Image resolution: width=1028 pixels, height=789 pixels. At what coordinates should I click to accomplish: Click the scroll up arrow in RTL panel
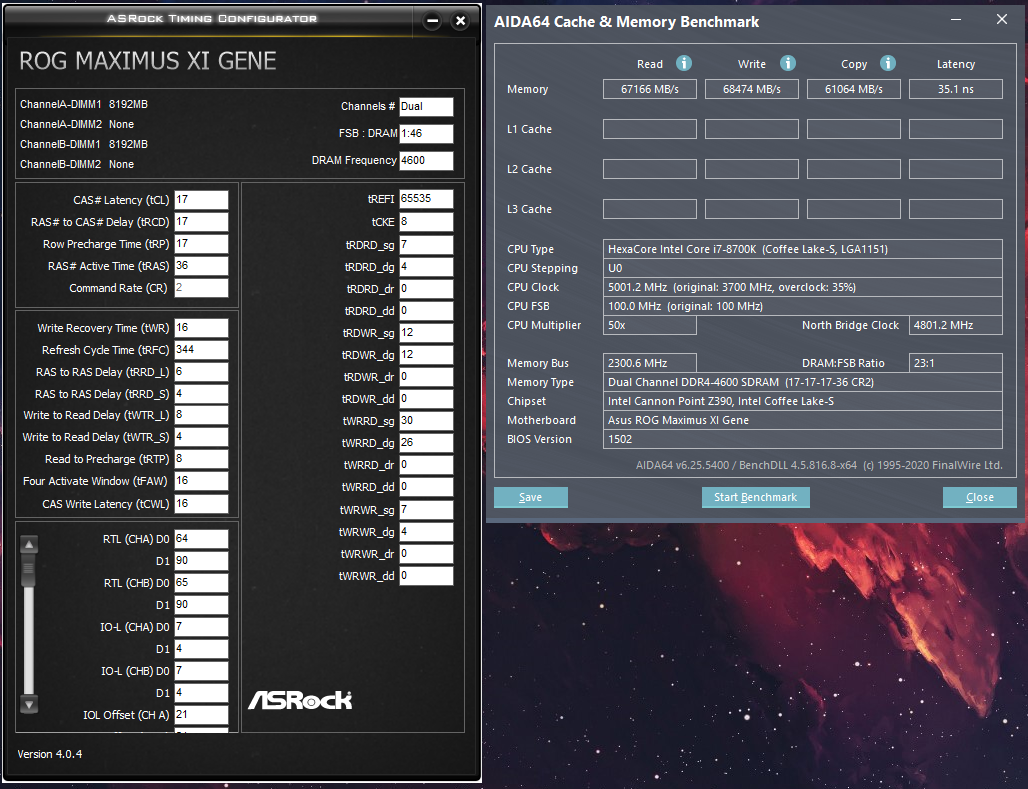[x=29, y=544]
